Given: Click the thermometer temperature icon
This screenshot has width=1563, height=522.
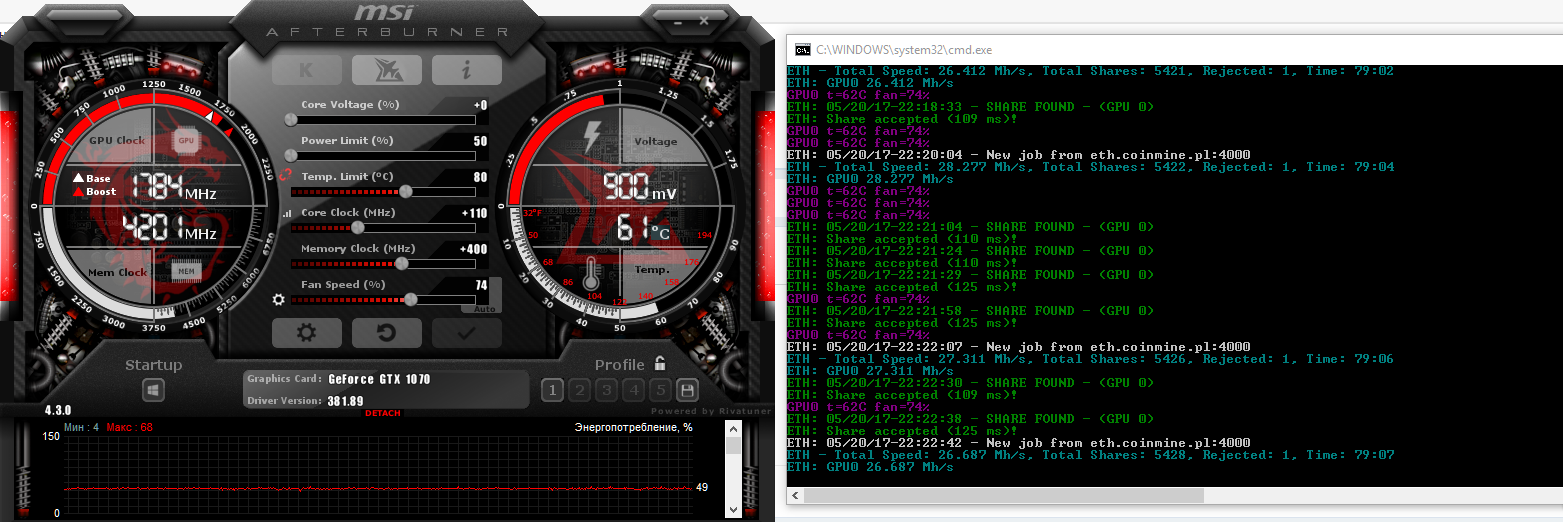Looking at the screenshot, I should (592, 274).
